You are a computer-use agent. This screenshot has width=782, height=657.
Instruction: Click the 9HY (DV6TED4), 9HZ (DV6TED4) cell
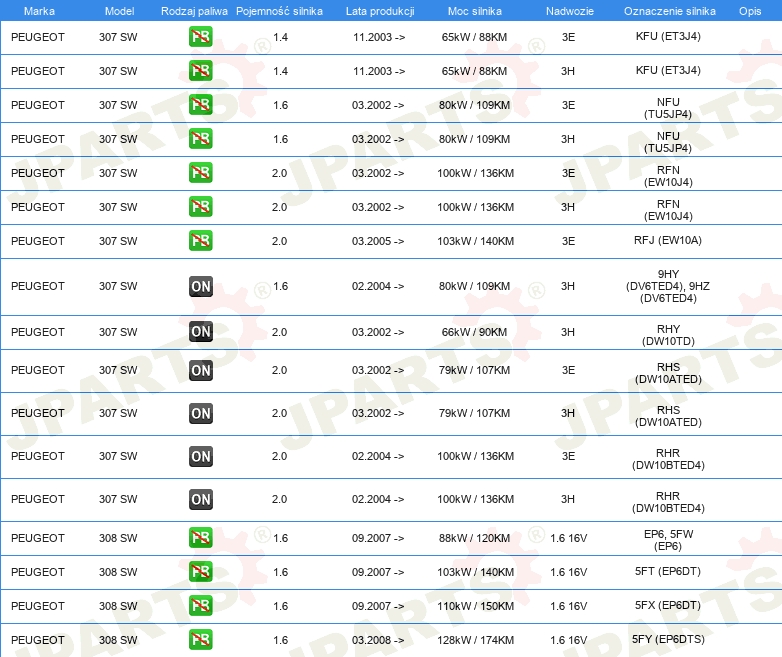(668, 286)
